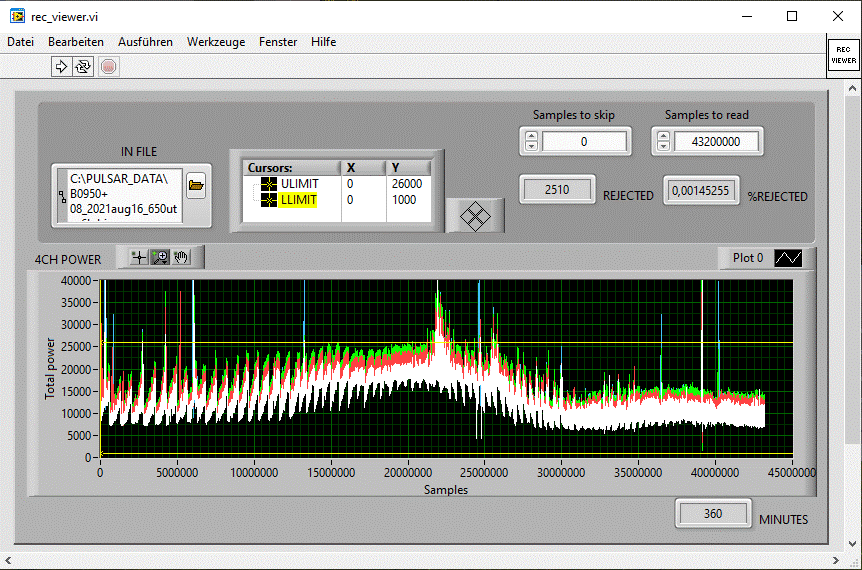Click the Plot 0 legend line icon
The width and height of the screenshot is (862, 570).
[x=788, y=258]
